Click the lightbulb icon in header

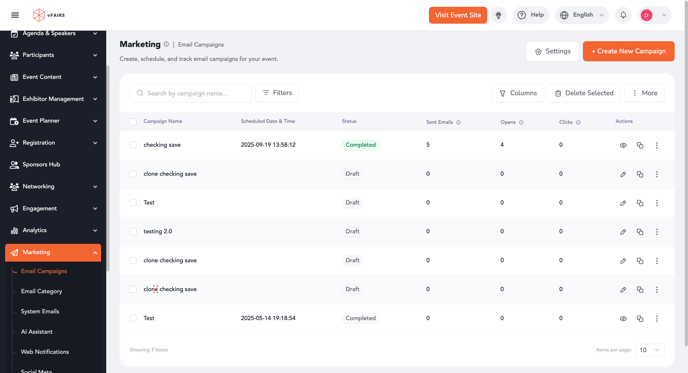498,15
